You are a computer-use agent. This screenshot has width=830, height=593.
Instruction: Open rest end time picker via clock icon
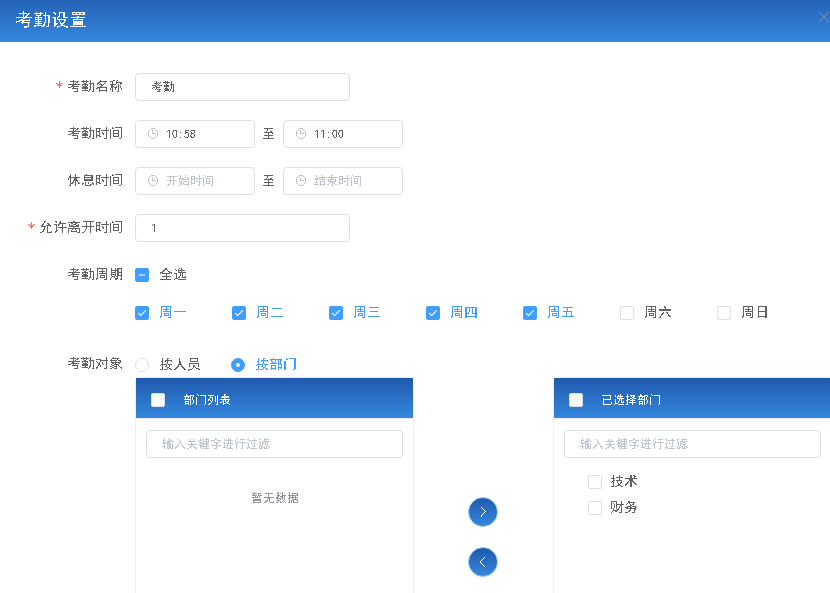pos(299,180)
